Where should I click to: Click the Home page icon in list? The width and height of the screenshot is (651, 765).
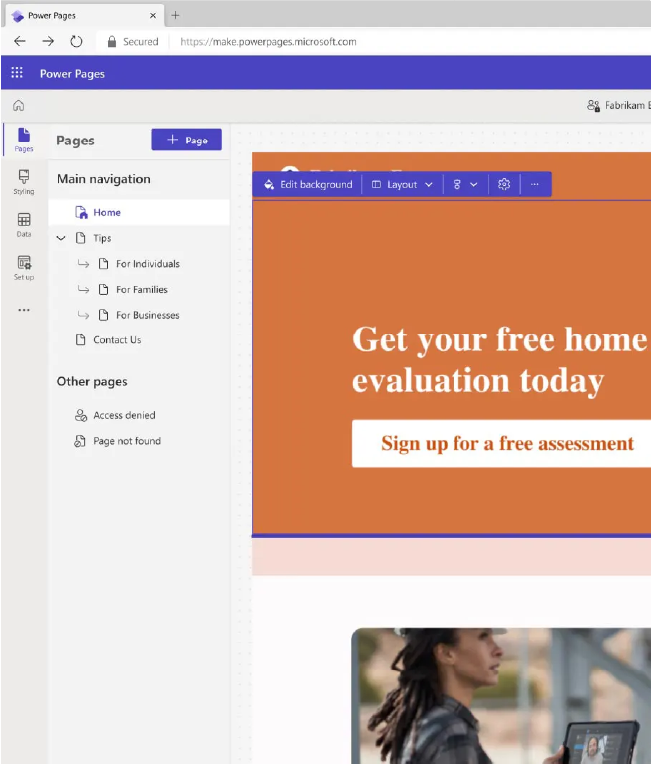point(81,212)
